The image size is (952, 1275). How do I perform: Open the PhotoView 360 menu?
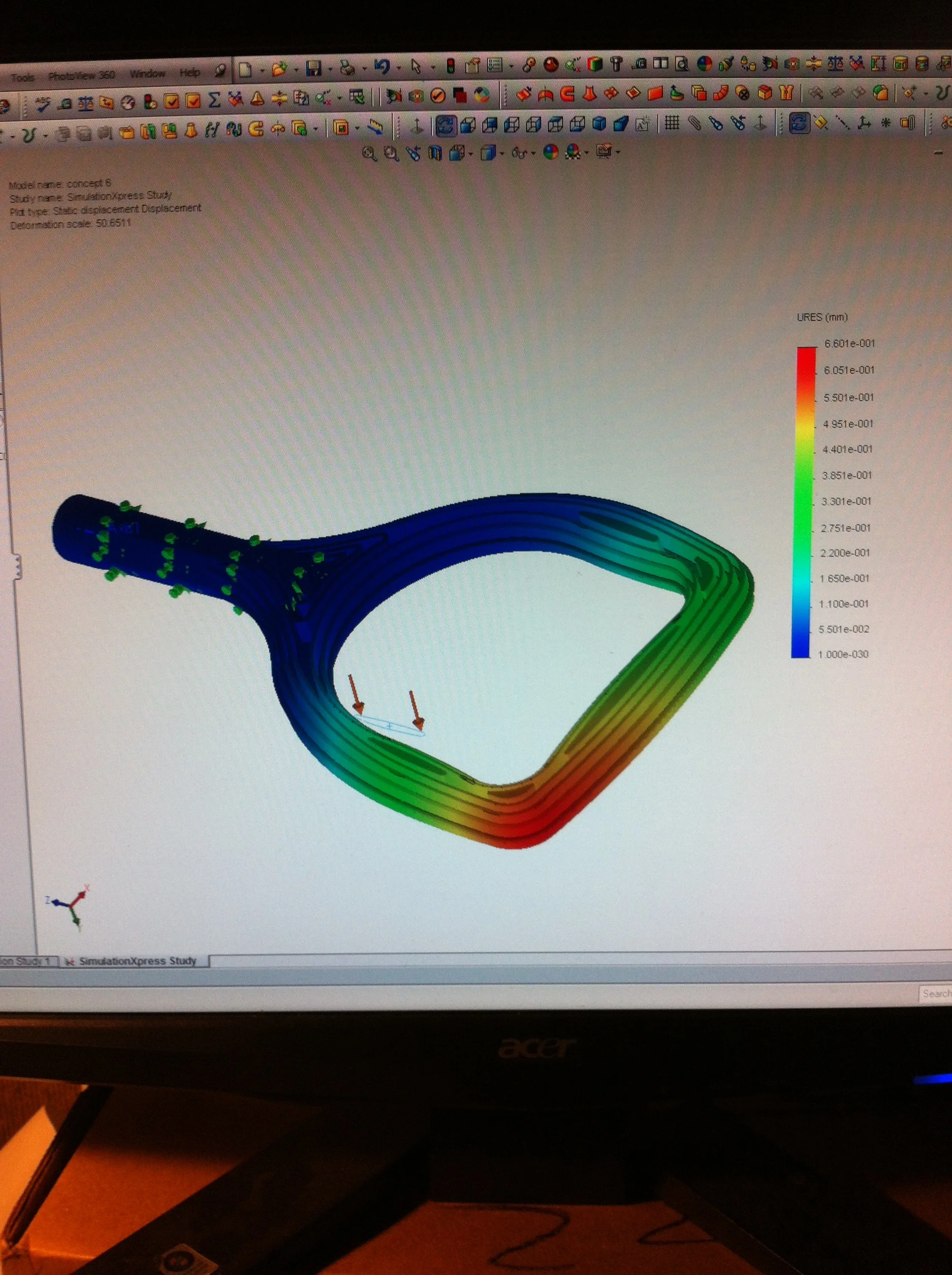point(81,76)
